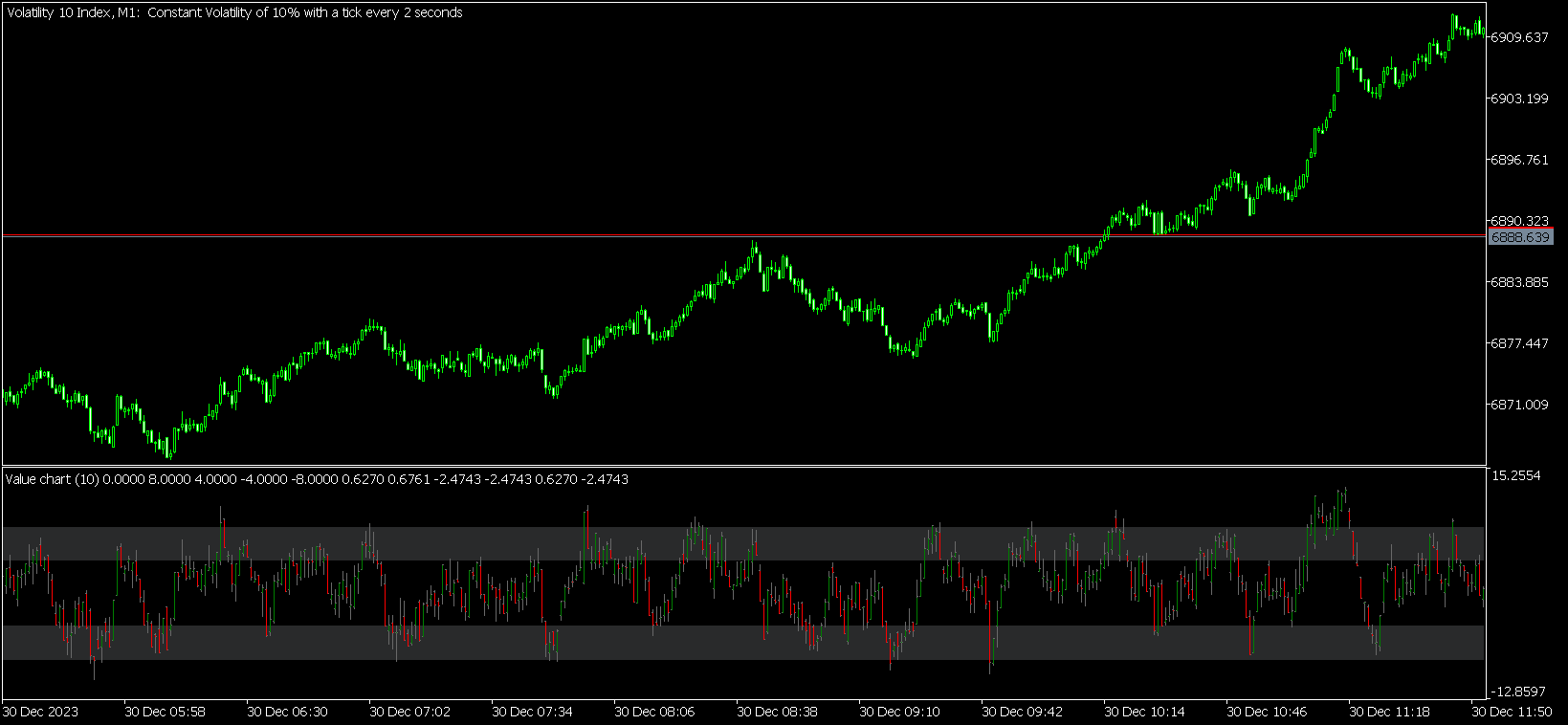The height and width of the screenshot is (725, 1568).
Task: Click time label "30 Dec 08:38"
Action: click(778, 712)
